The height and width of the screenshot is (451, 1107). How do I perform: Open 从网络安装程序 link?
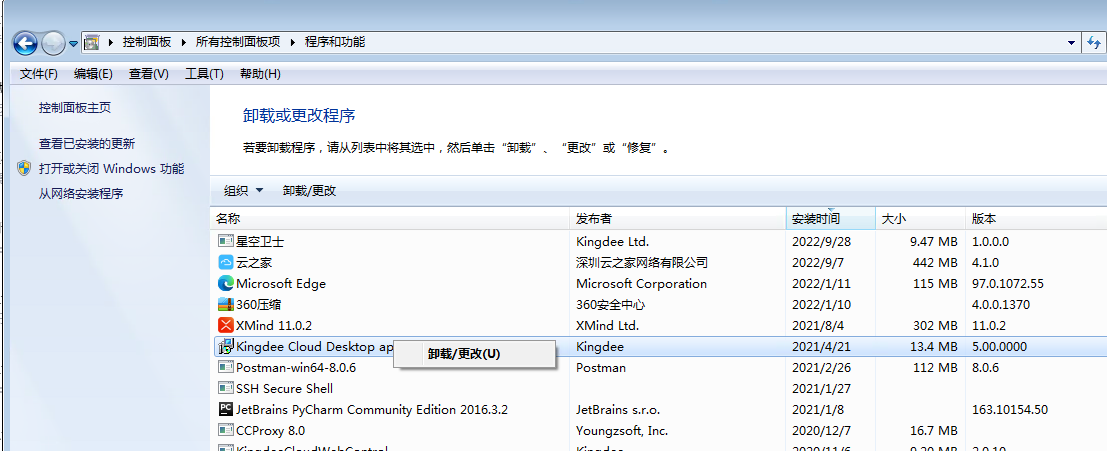click(81, 193)
